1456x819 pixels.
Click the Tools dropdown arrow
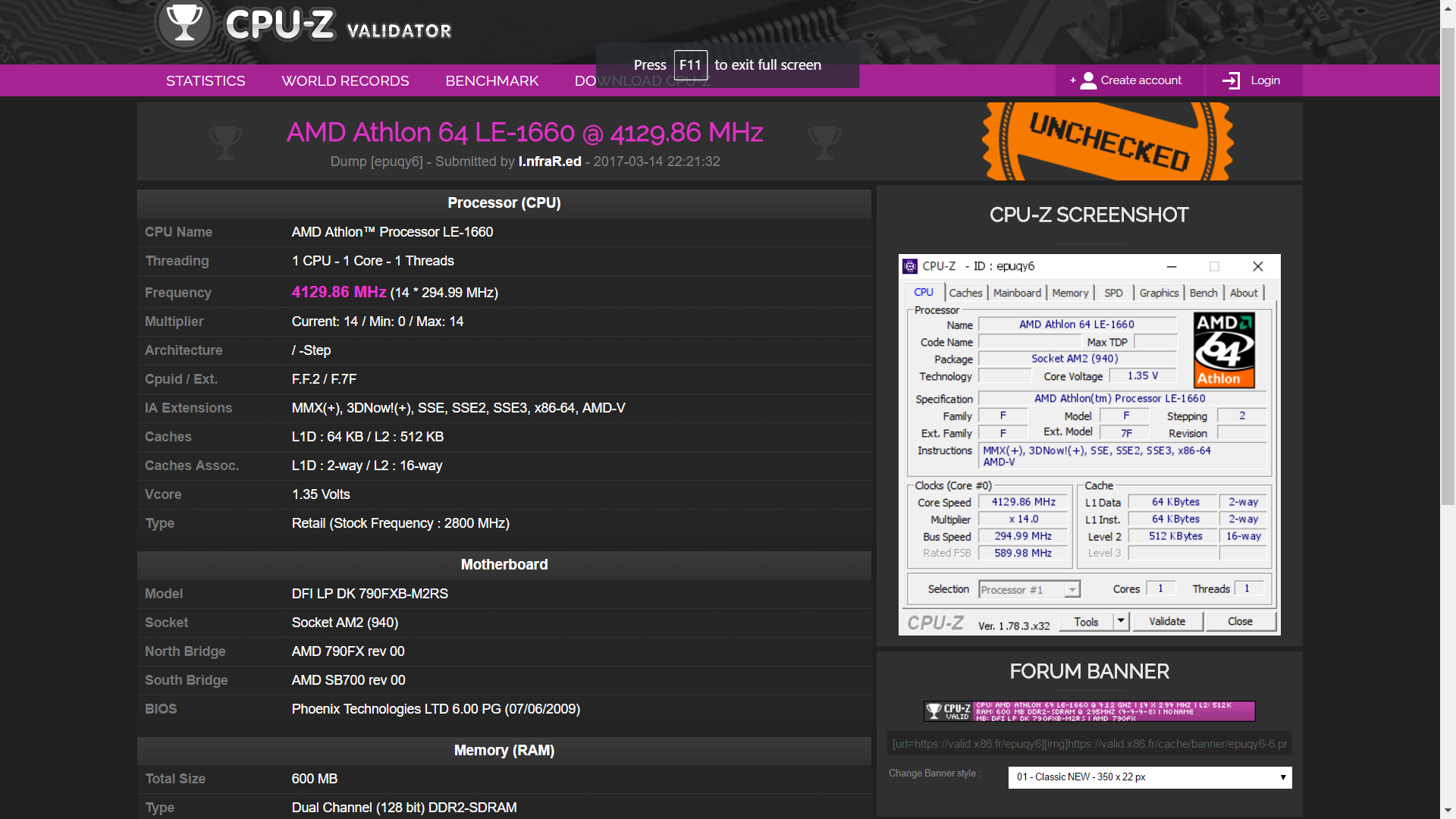point(1121,621)
